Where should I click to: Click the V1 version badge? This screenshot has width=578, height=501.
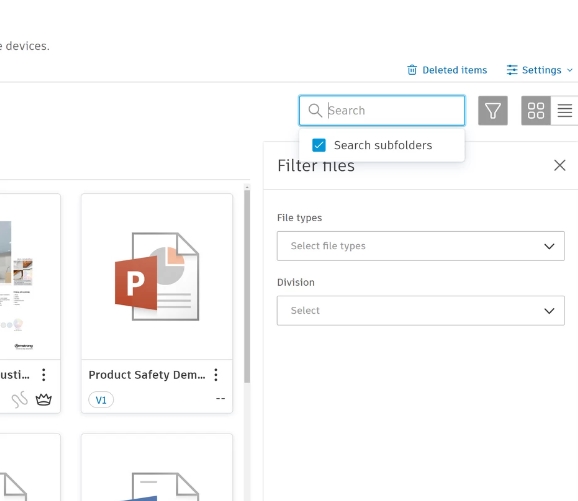pos(101,400)
